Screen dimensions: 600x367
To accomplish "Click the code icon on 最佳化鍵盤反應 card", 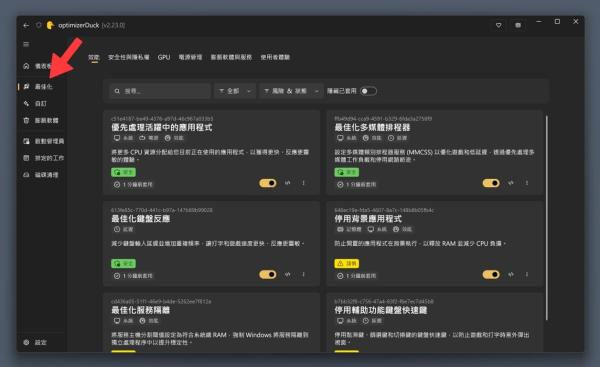I will tap(287, 274).
